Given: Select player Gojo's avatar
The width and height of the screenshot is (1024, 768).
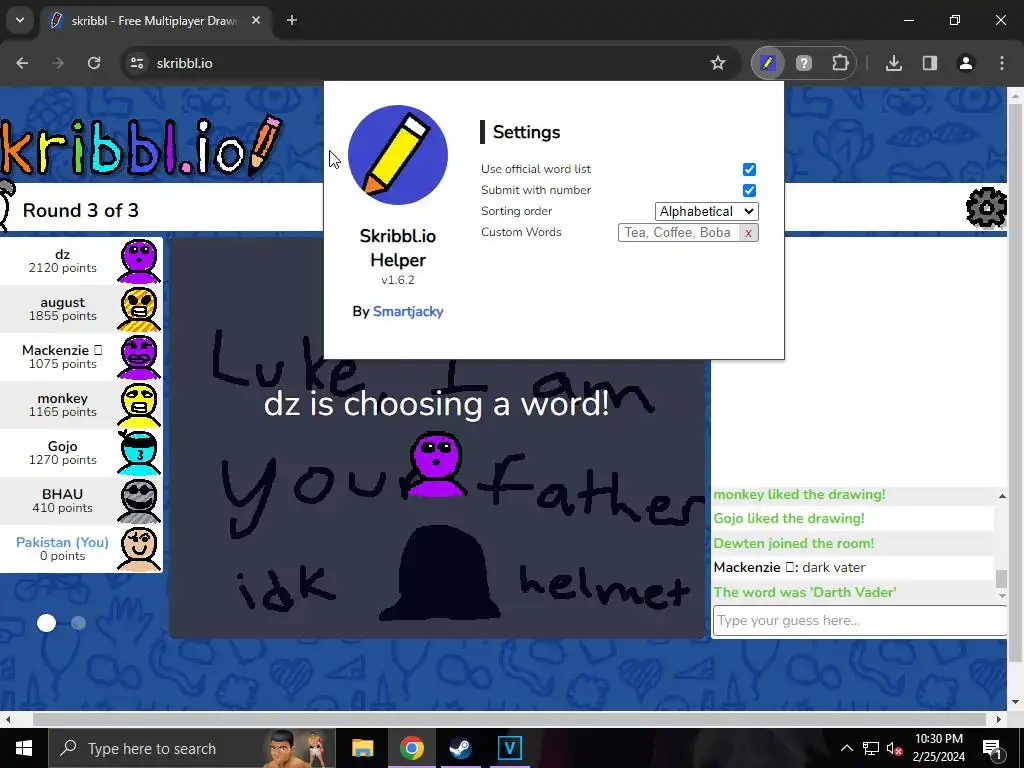Looking at the screenshot, I should [x=139, y=453].
